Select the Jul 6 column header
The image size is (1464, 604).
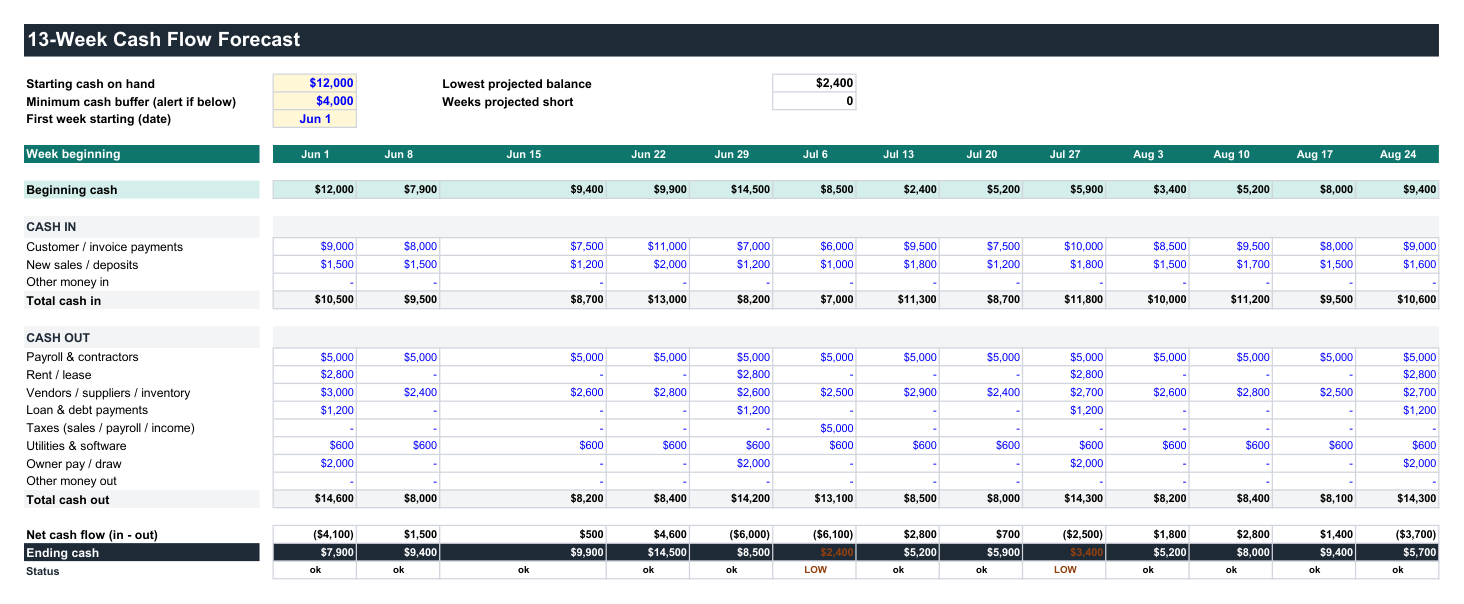815,154
